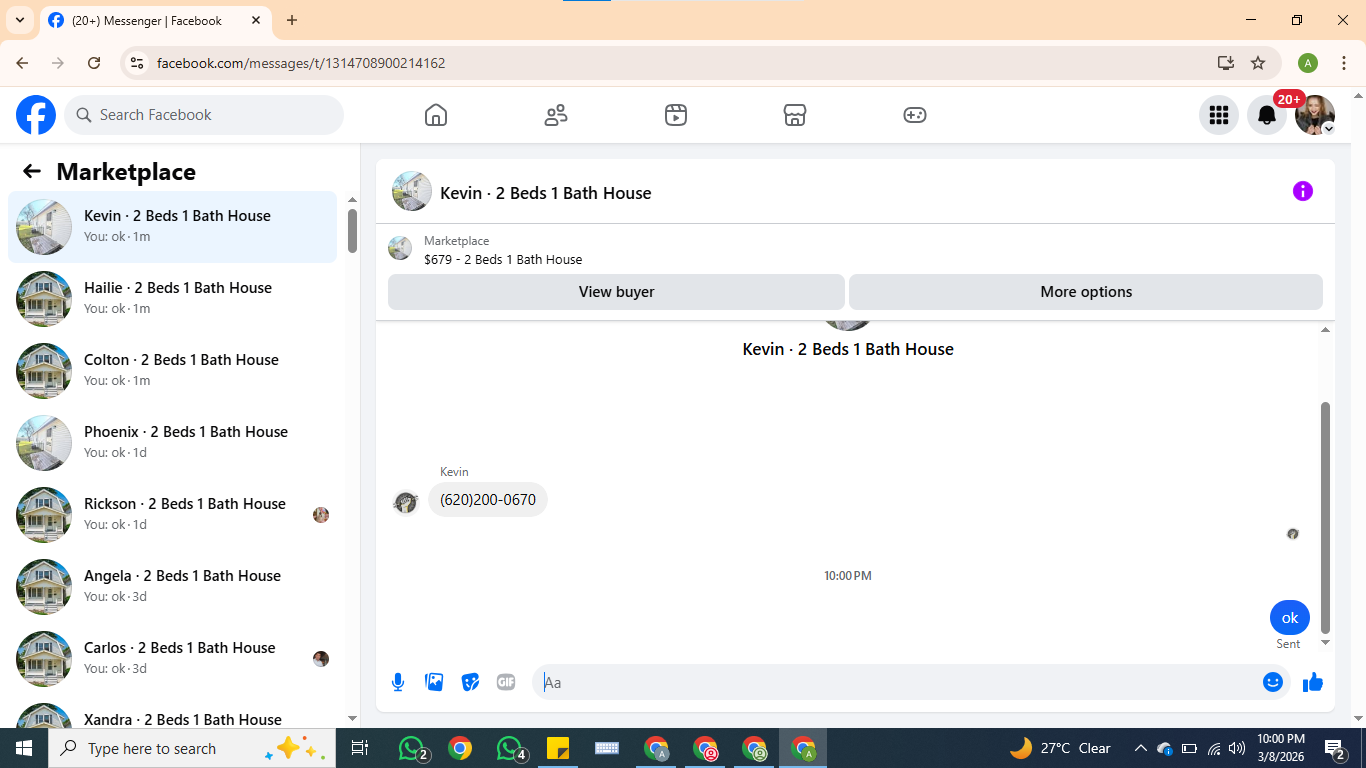Click the chat messages scrollbar thumb
This screenshot has width=1366, height=768.
pyautogui.click(x=1326, y=518)
